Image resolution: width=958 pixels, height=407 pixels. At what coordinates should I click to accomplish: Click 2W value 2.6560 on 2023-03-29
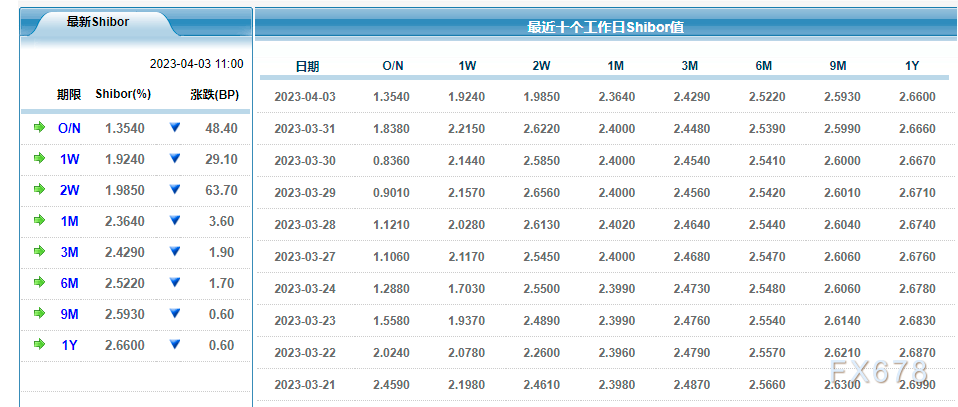tap(541, 192)
